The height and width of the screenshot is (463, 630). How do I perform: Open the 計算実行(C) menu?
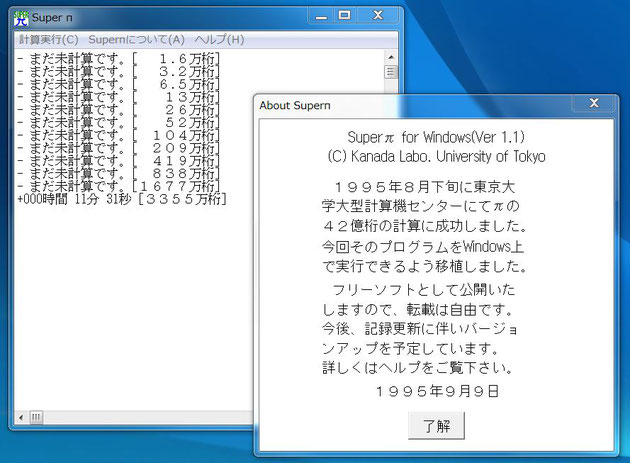49,39
